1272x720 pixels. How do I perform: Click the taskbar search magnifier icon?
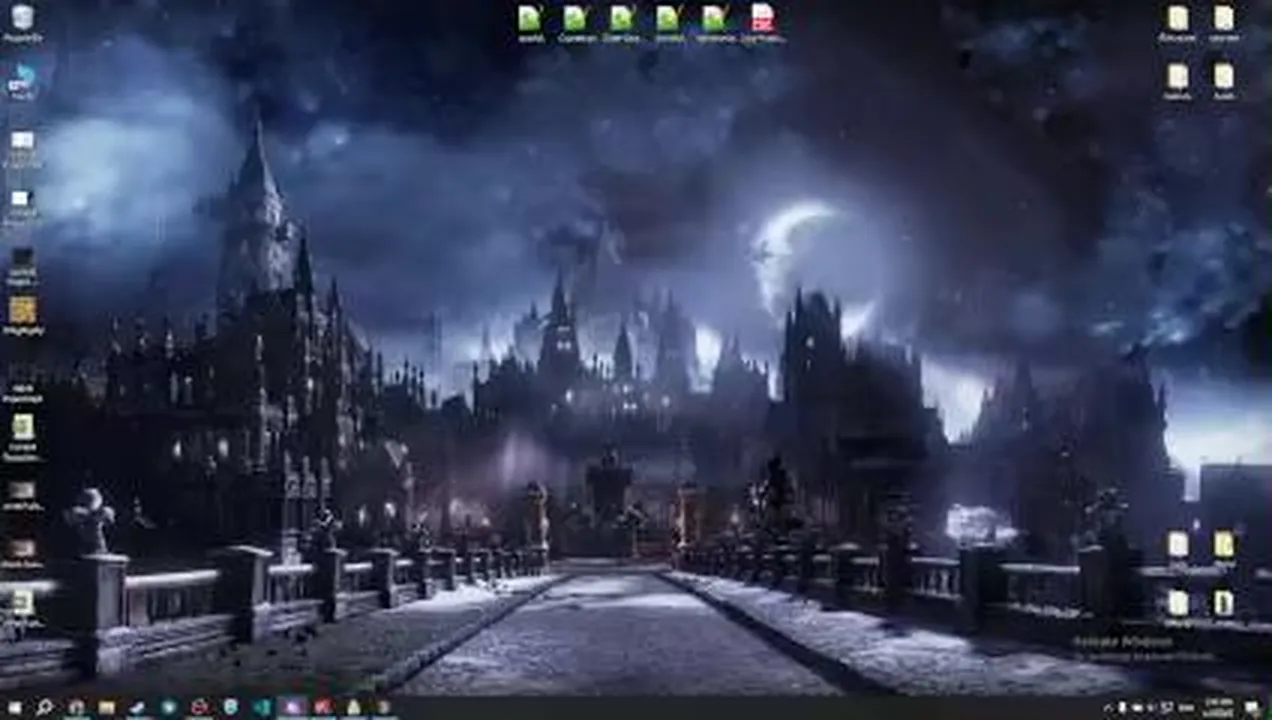44,707
